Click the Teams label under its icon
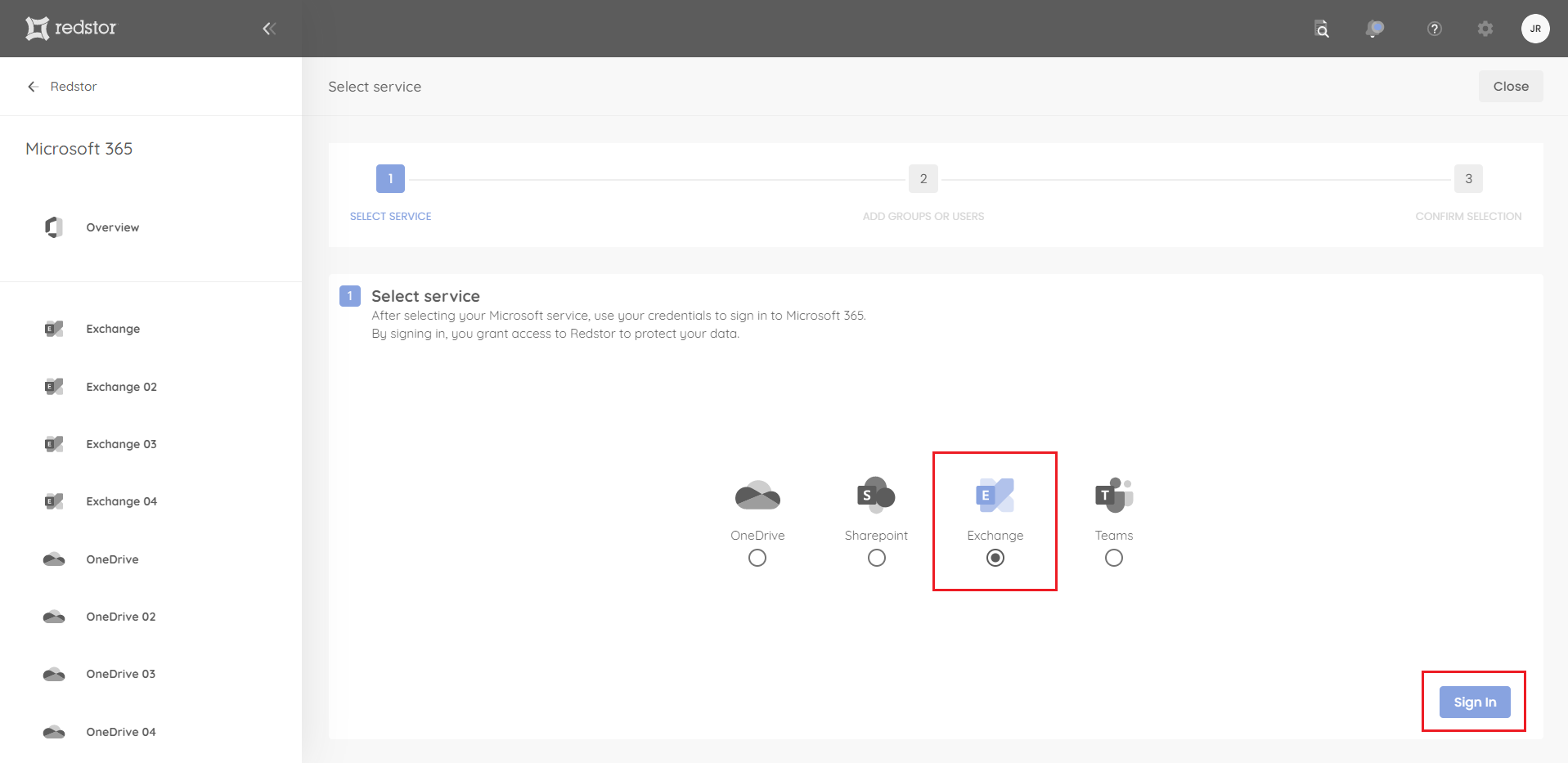The width and height of the screenshot is (1568, 763). tap(1114, 536)
